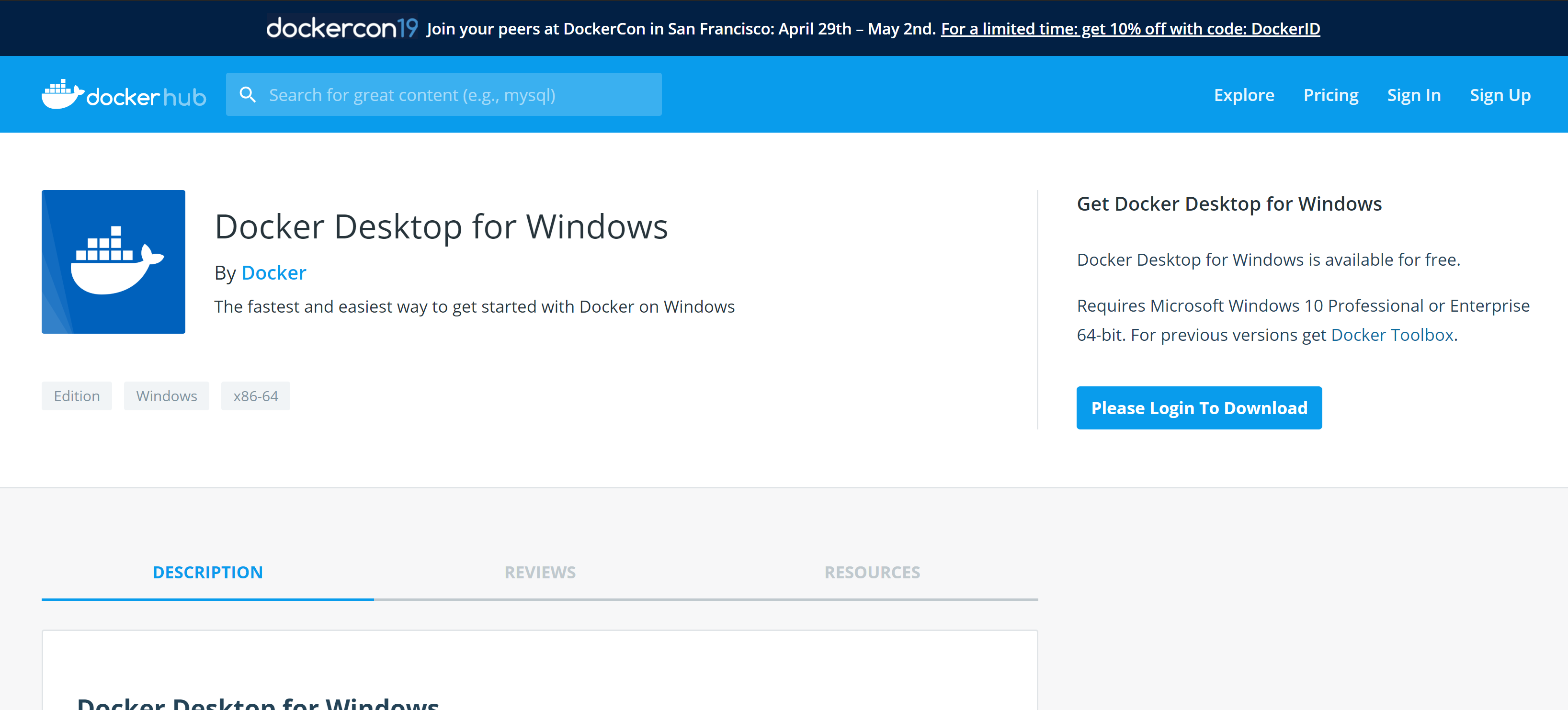Click the search magnifier icon
The height and width of the screenshot is (710, 1568).
(247, 95)
